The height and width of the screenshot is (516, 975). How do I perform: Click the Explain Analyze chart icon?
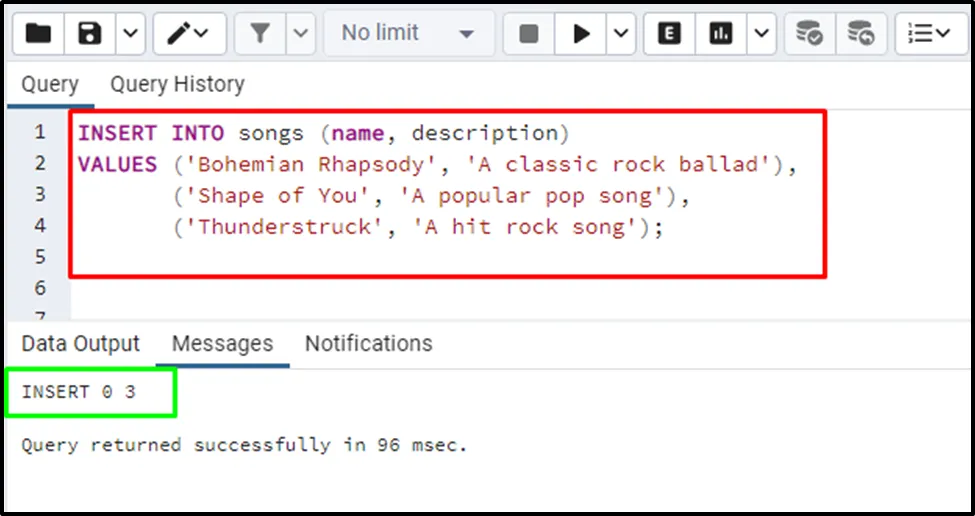point(720,34)
